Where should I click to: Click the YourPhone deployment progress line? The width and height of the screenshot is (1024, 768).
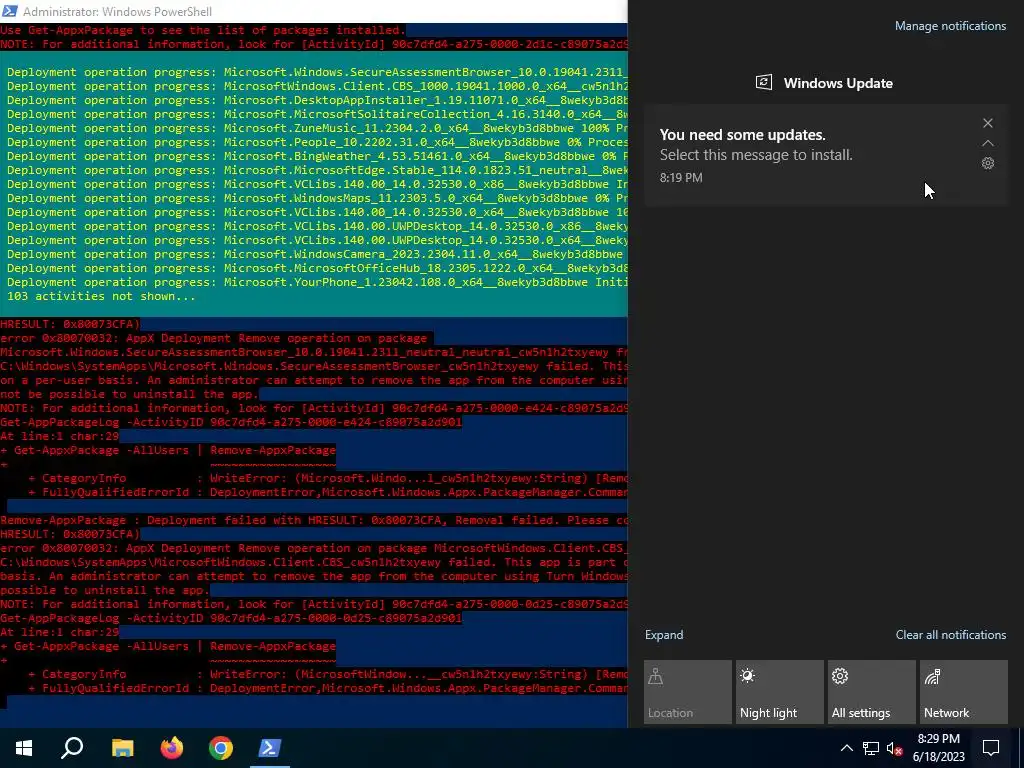(x=317, y=282)
